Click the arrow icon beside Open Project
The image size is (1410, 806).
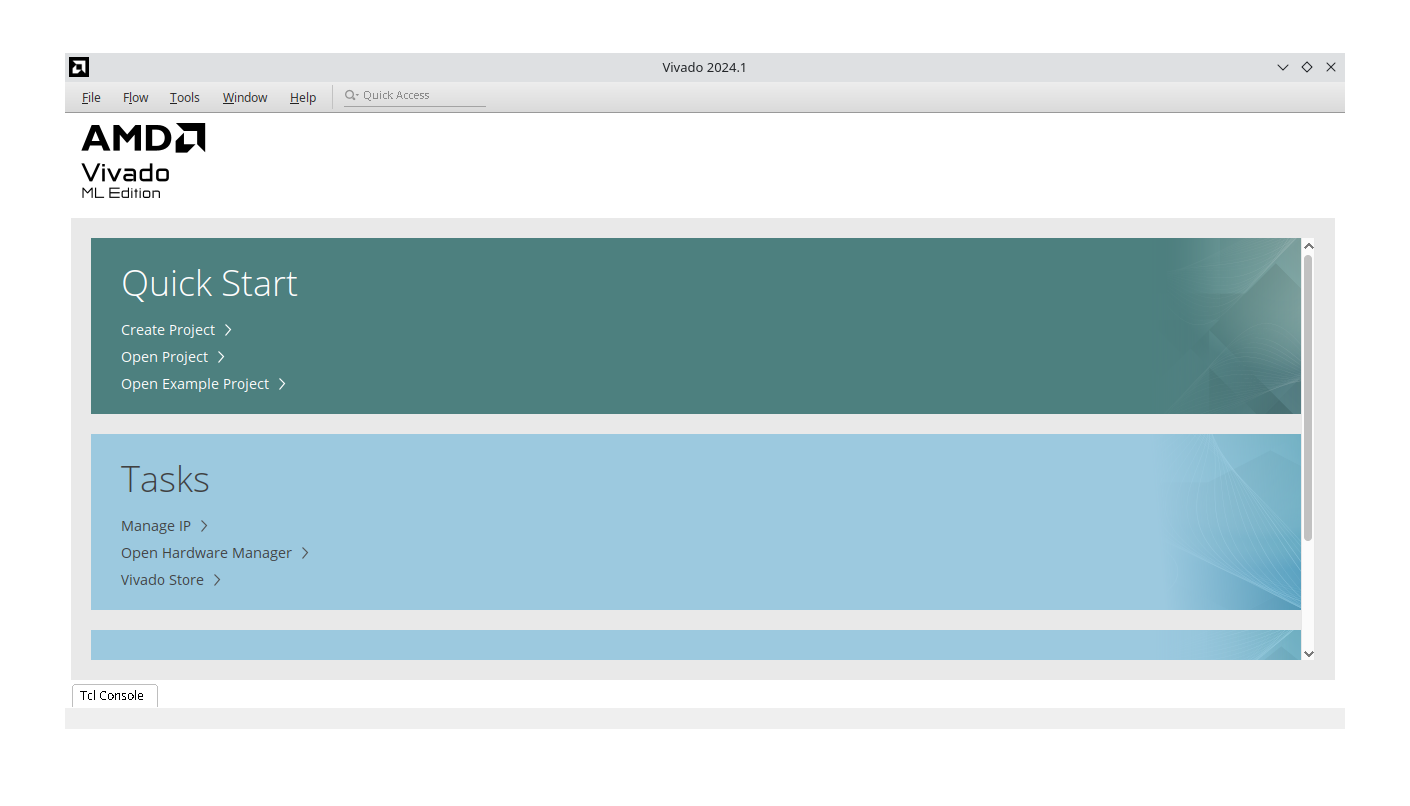(x=220, y=356)
